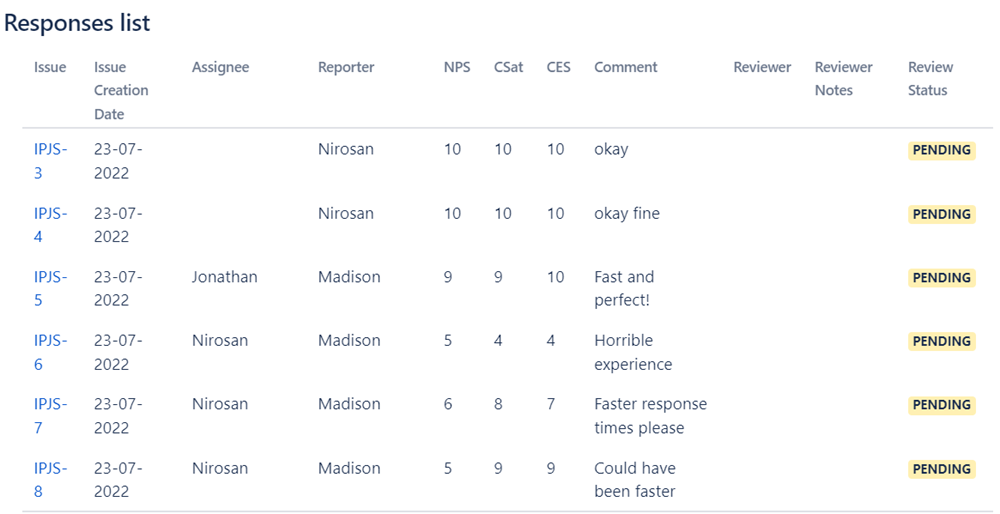Select the Horrible experience comment cell
Image resolution: width=1000 pixels, height=514 pixels.
click(x=633, y=352)
